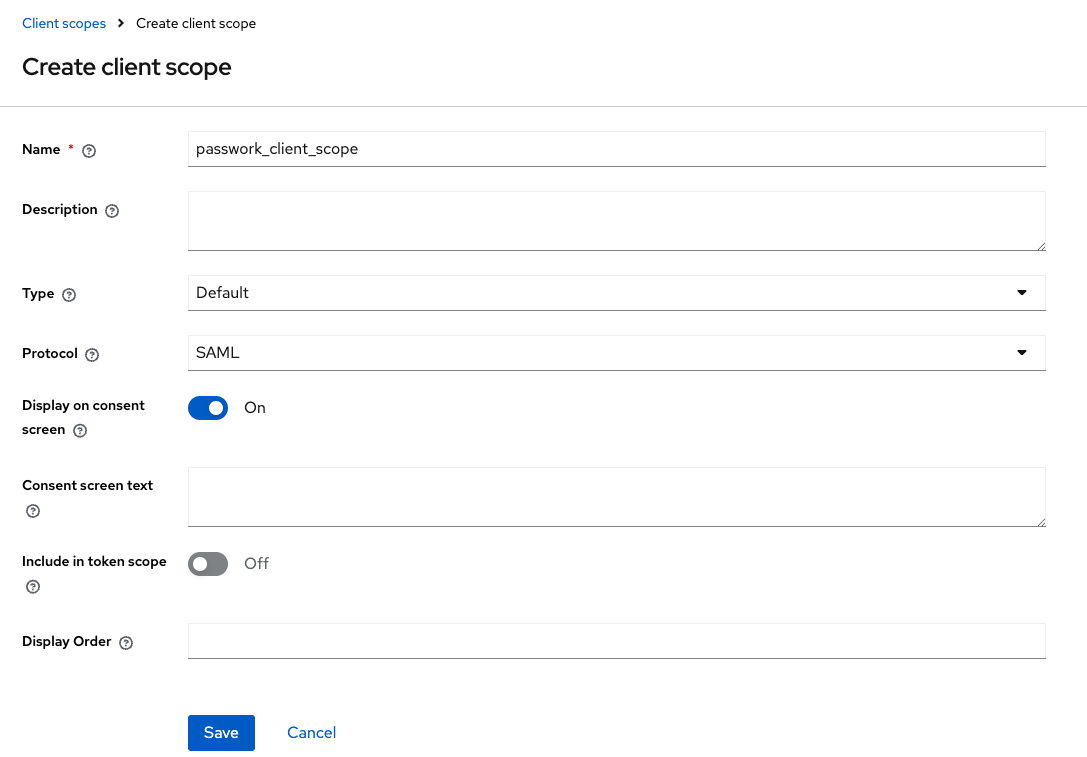Viewport: 1087px width, 757px height.
Task: Cancel the client scope creation
Action: click(311, 733)
